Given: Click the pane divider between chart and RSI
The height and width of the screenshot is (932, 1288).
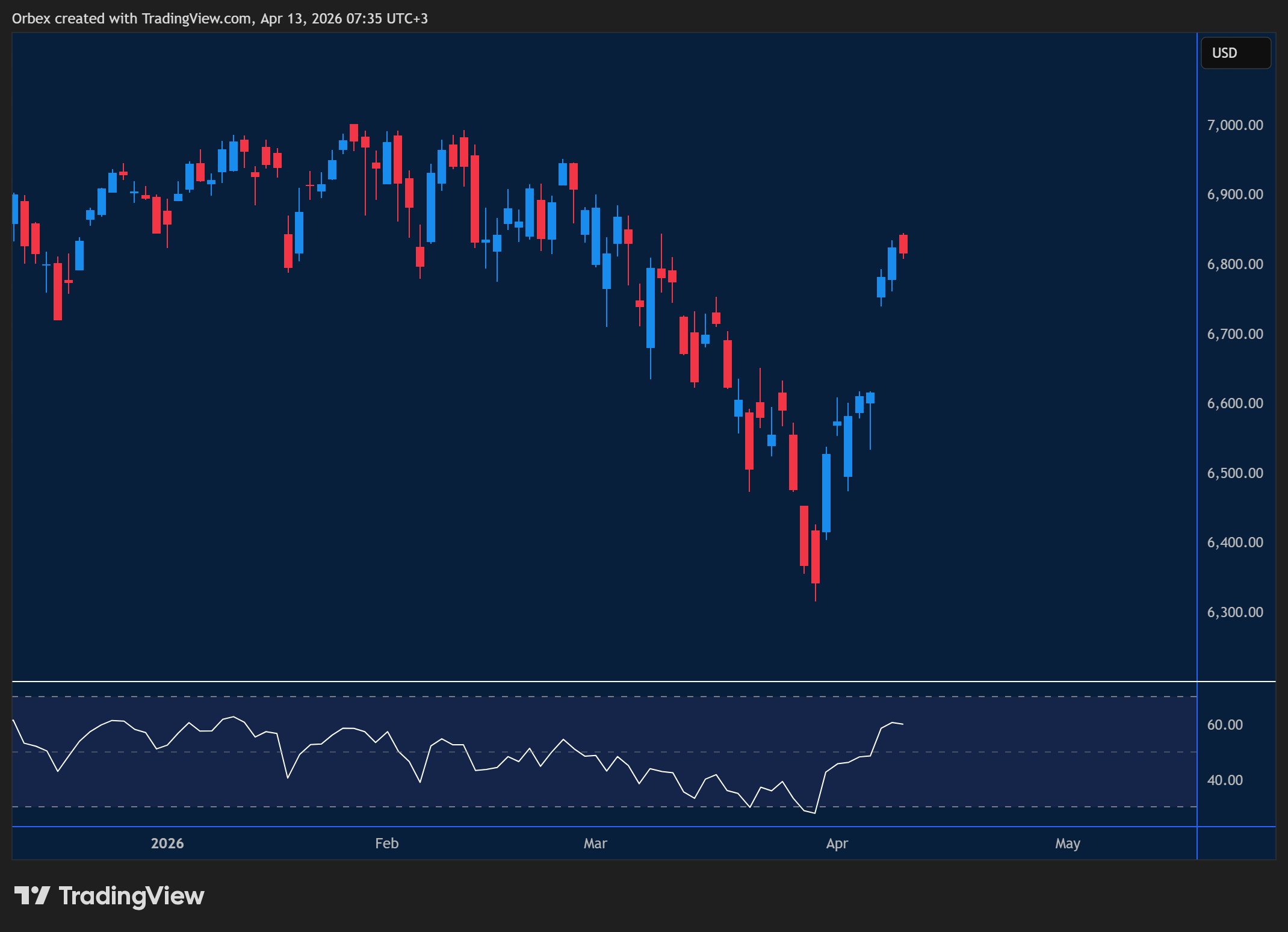Looking at the screenshot, I should click(602, 681).
